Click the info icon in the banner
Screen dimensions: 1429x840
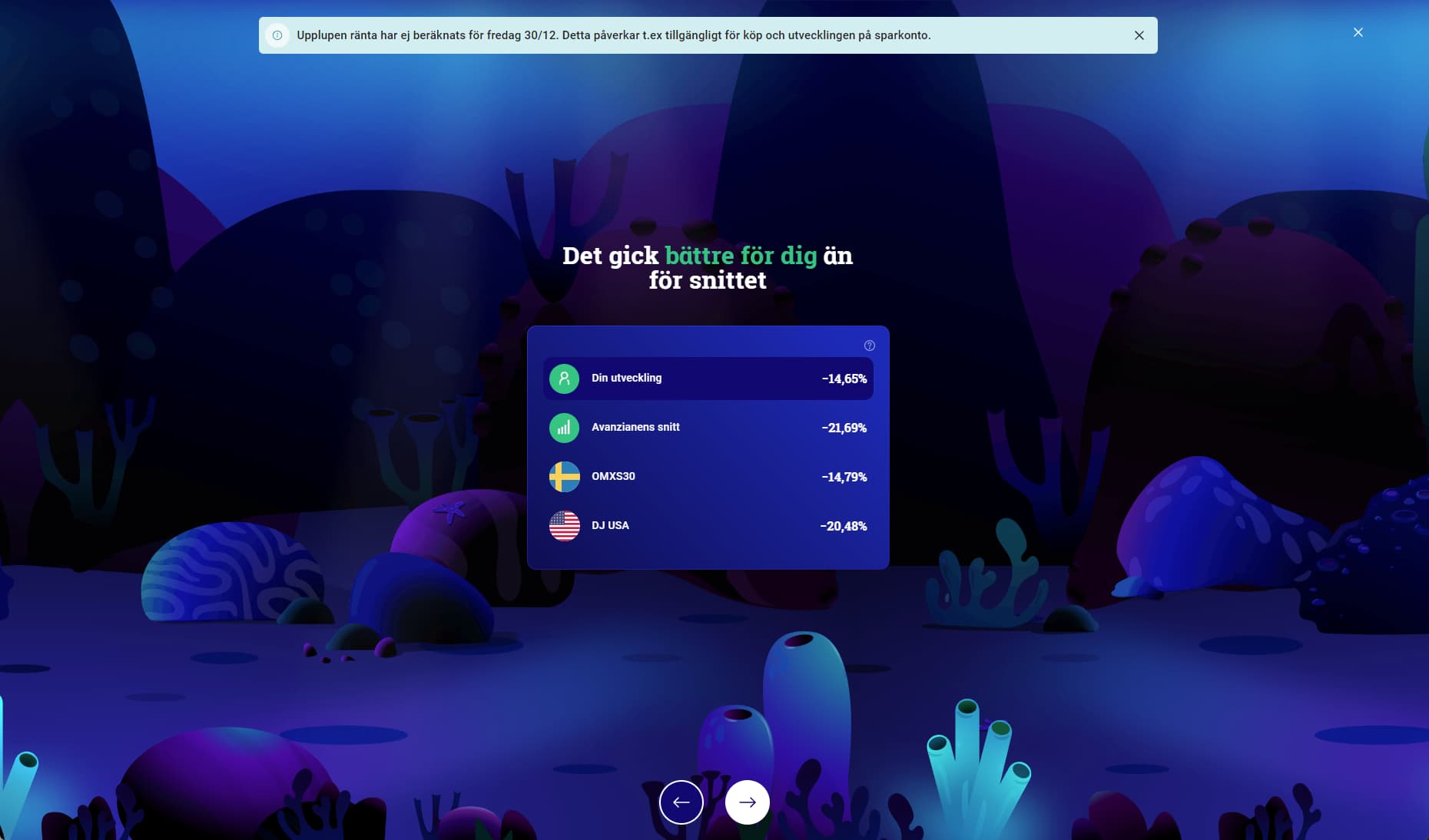[x=277, y=35]
